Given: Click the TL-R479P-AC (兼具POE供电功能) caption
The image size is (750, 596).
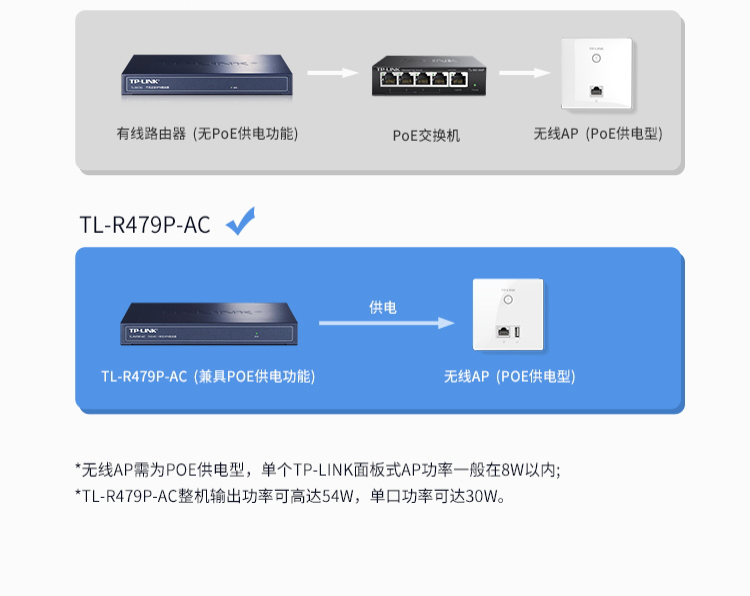Looking at the screenshot, I should pyautogui.click(x=208, y=376).
